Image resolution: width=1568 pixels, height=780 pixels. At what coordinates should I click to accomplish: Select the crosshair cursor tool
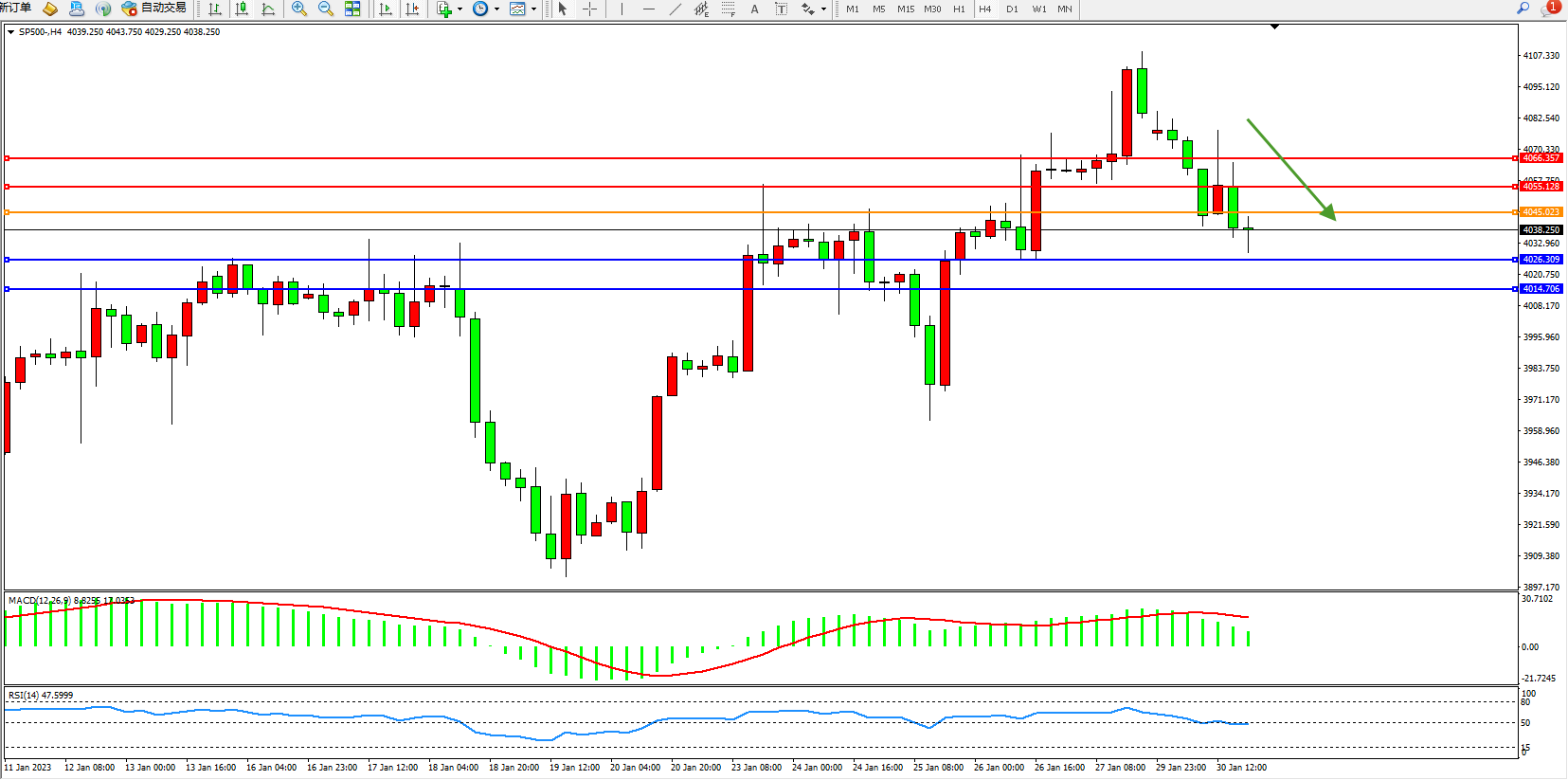click(x=589, y=9)
